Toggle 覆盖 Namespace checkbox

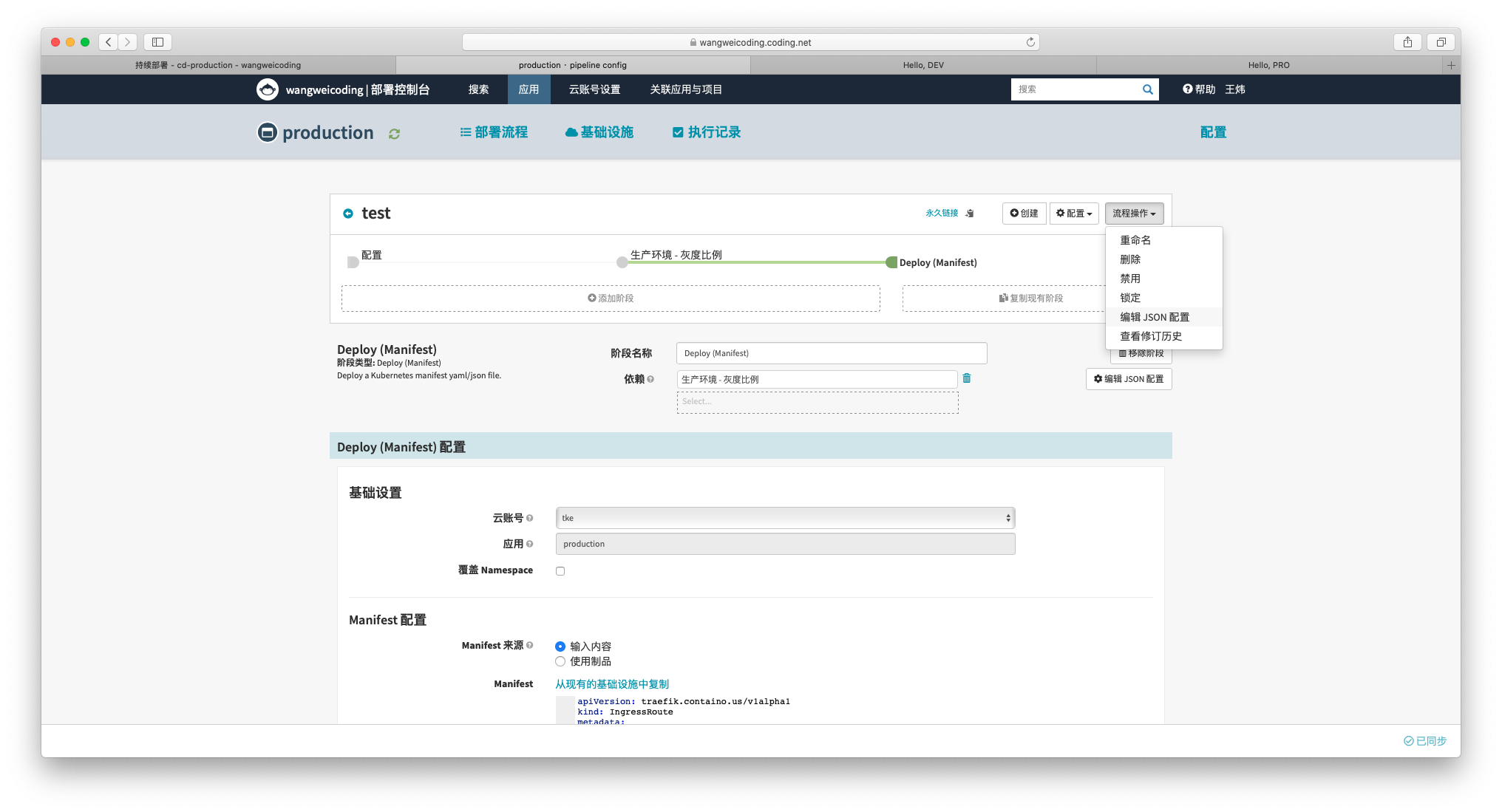(560, 571)
